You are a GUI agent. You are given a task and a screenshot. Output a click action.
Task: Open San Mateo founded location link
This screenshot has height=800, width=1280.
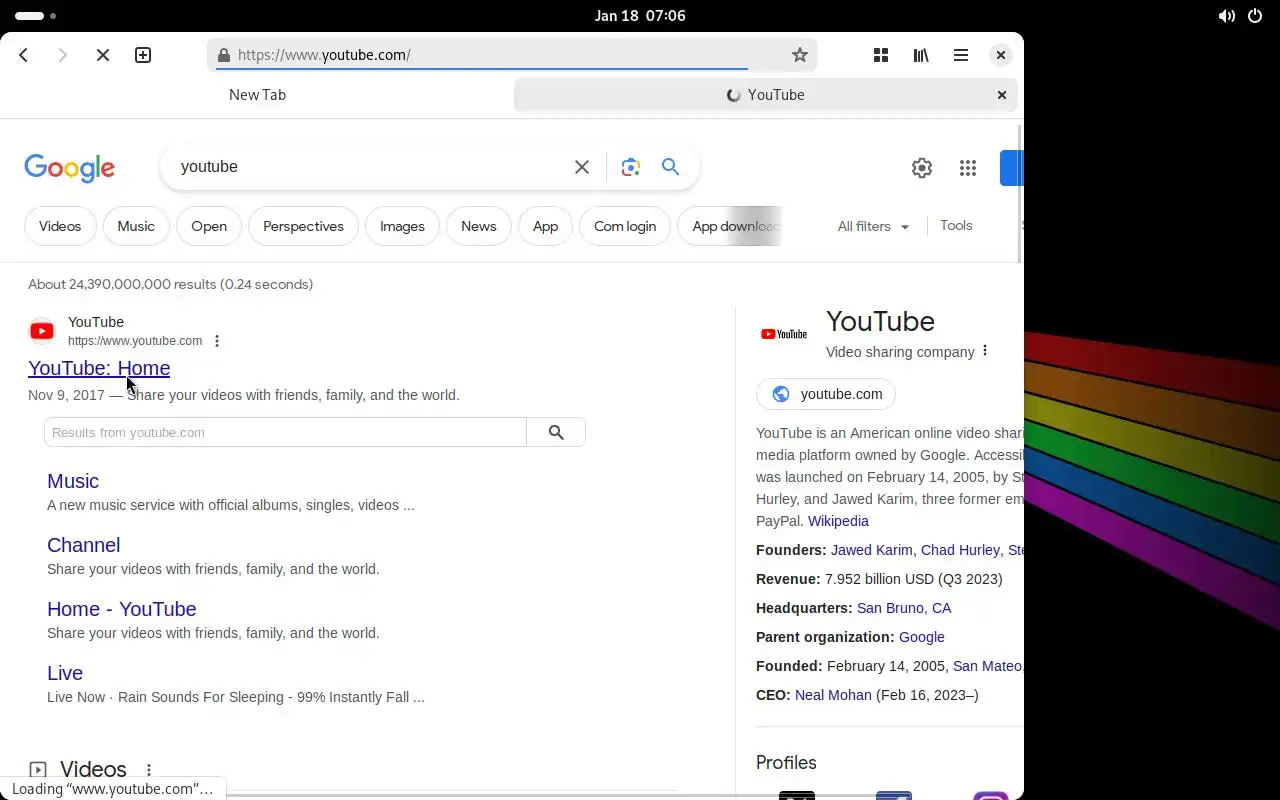click(988, 666)
